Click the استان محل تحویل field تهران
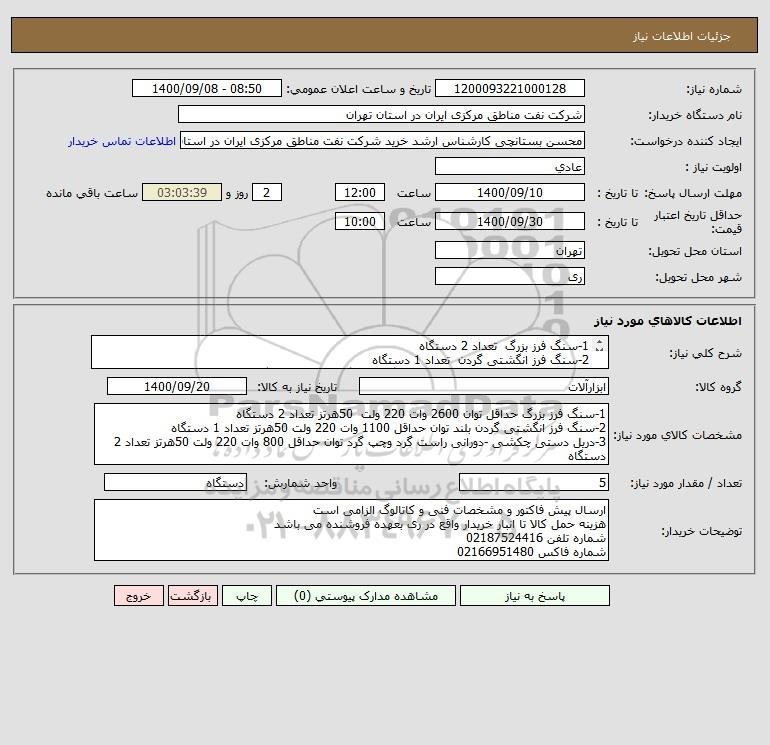 pyautogui.click(x=510, y=250)
